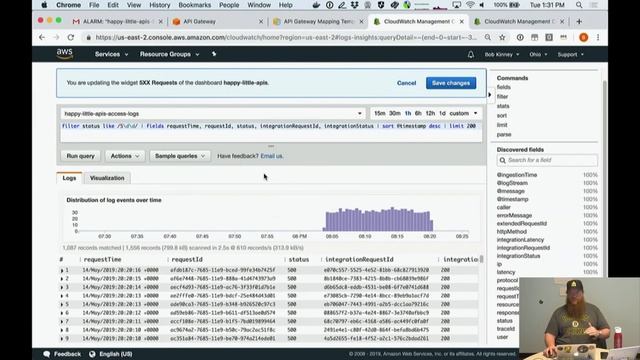Open the notifications bell in AWS header
The width and height of the screenshot is (640, 360).
pyautogui.click(x=471, y=54)
